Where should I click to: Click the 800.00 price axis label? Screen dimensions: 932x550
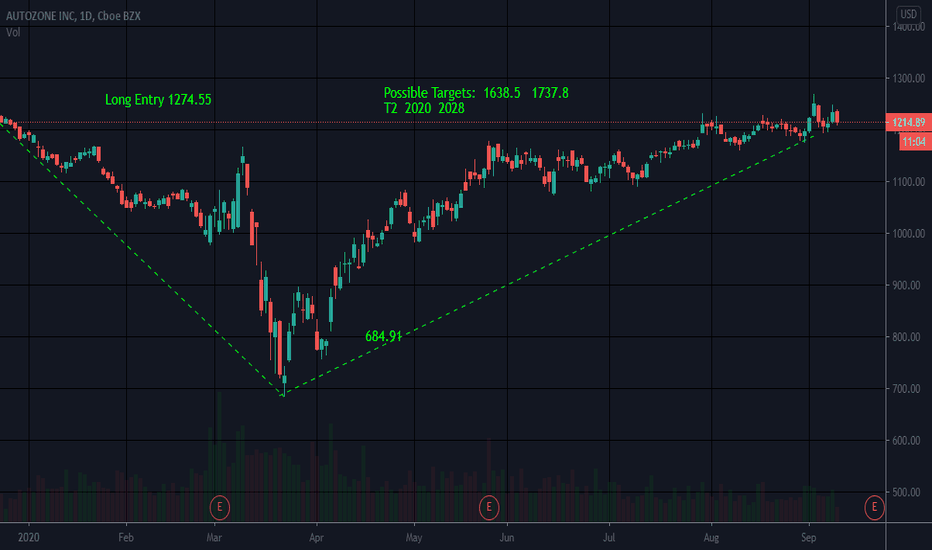pos(908,337)
